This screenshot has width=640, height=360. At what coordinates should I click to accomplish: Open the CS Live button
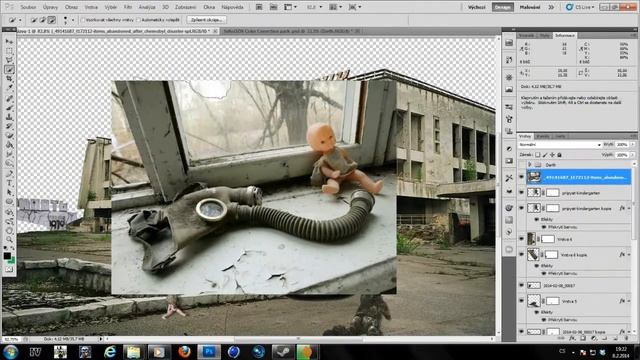[x=580, y=7]
